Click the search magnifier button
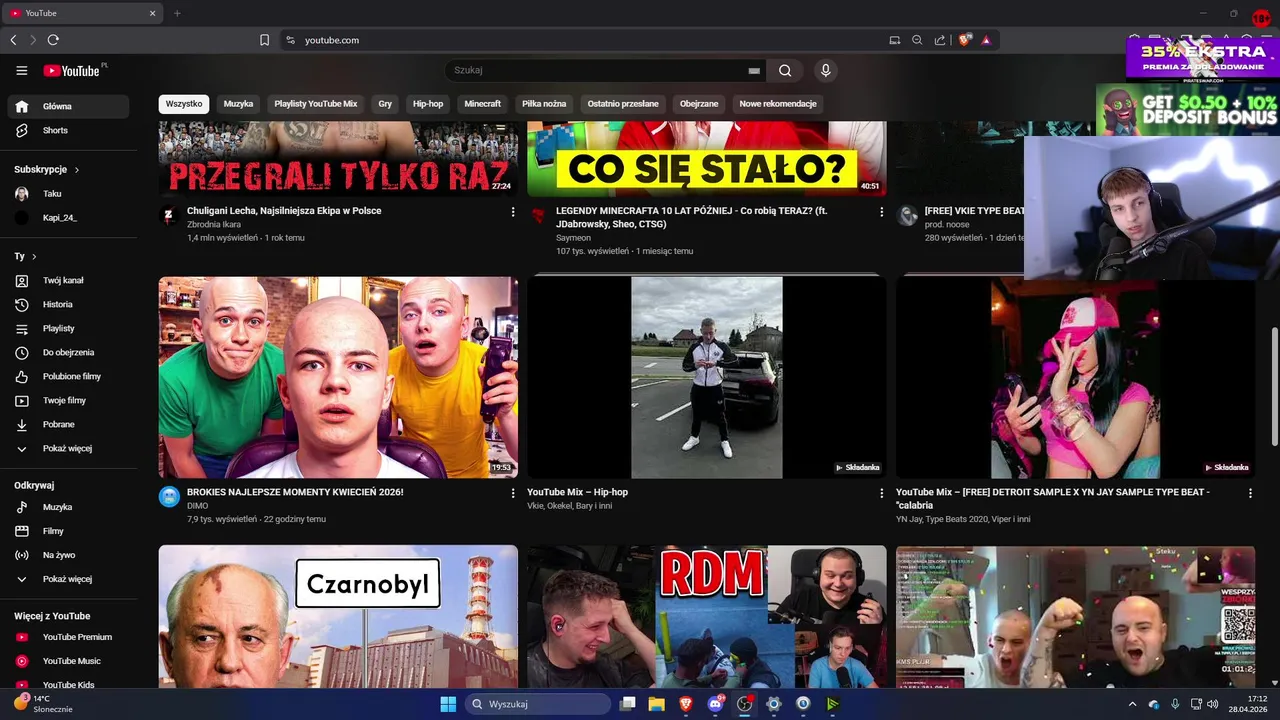The width and height of the screenshot is (1280, 720). click(785, 70)
